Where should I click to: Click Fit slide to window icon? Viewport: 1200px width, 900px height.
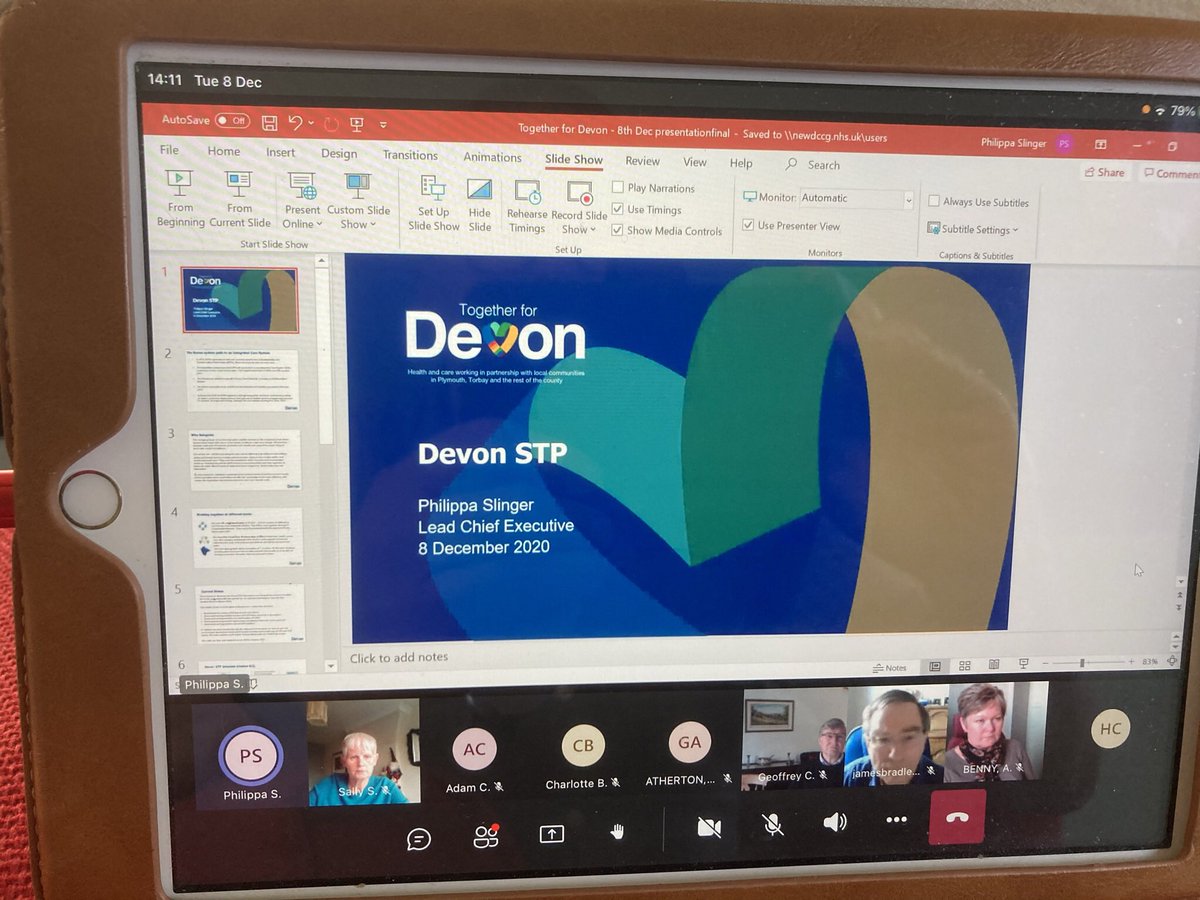click(x=1171, y=660)
